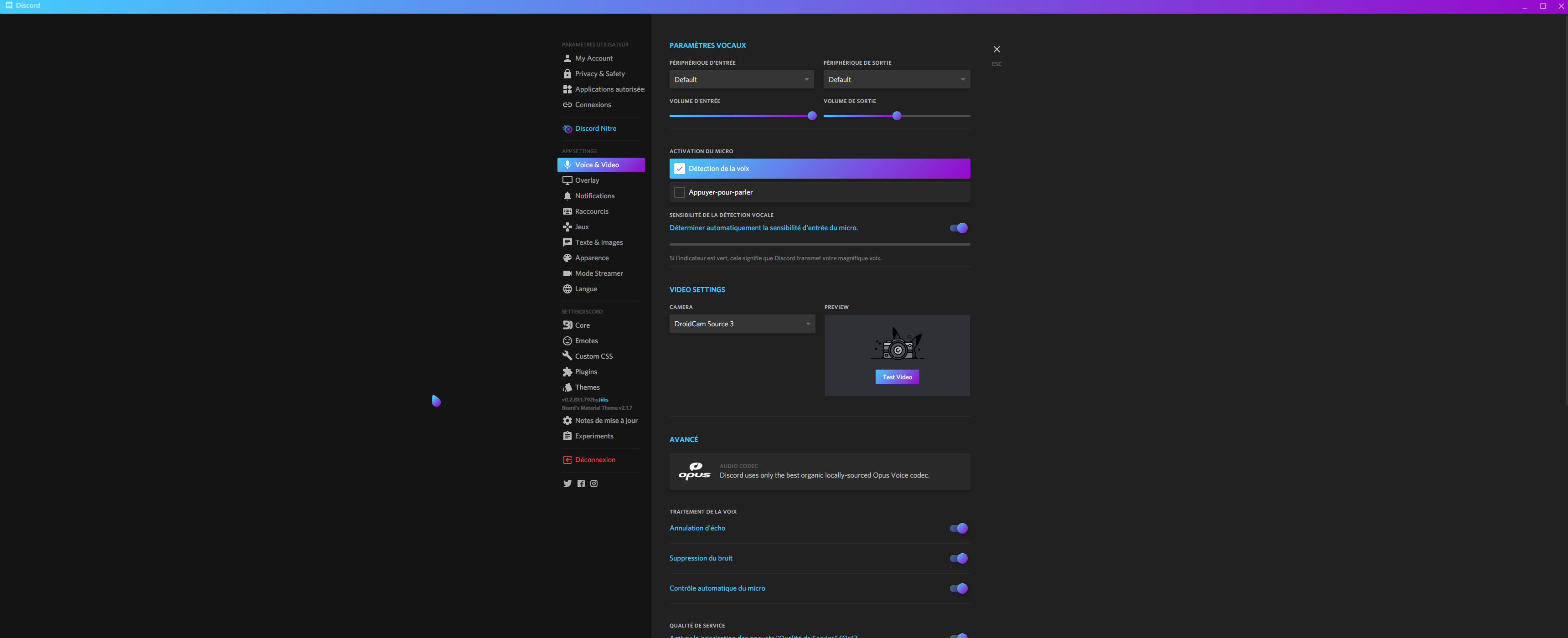Click the Volume de sortie slider handle
Image resolution: width=1568 pixels, height=638 pixels.
pyautogui.click(x=897, y=116)
